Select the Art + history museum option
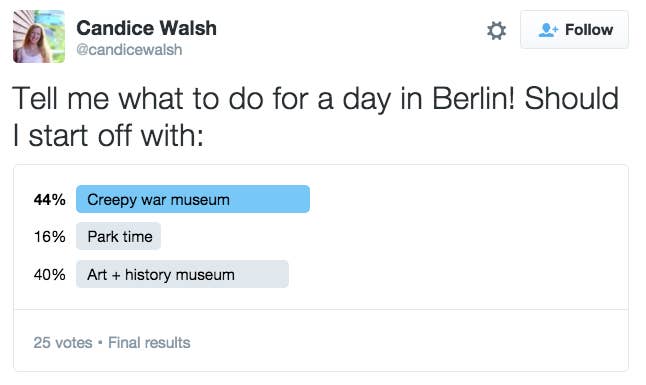Image resolution: width=646 pixels, height=385 pixels. tap(182, 274)
